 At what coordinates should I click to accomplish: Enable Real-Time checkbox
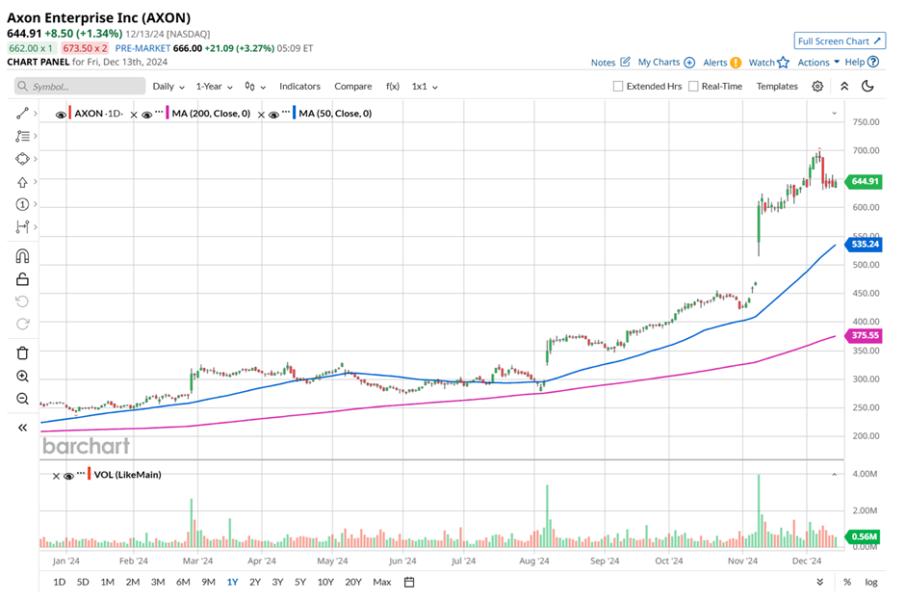coord(693,87)
